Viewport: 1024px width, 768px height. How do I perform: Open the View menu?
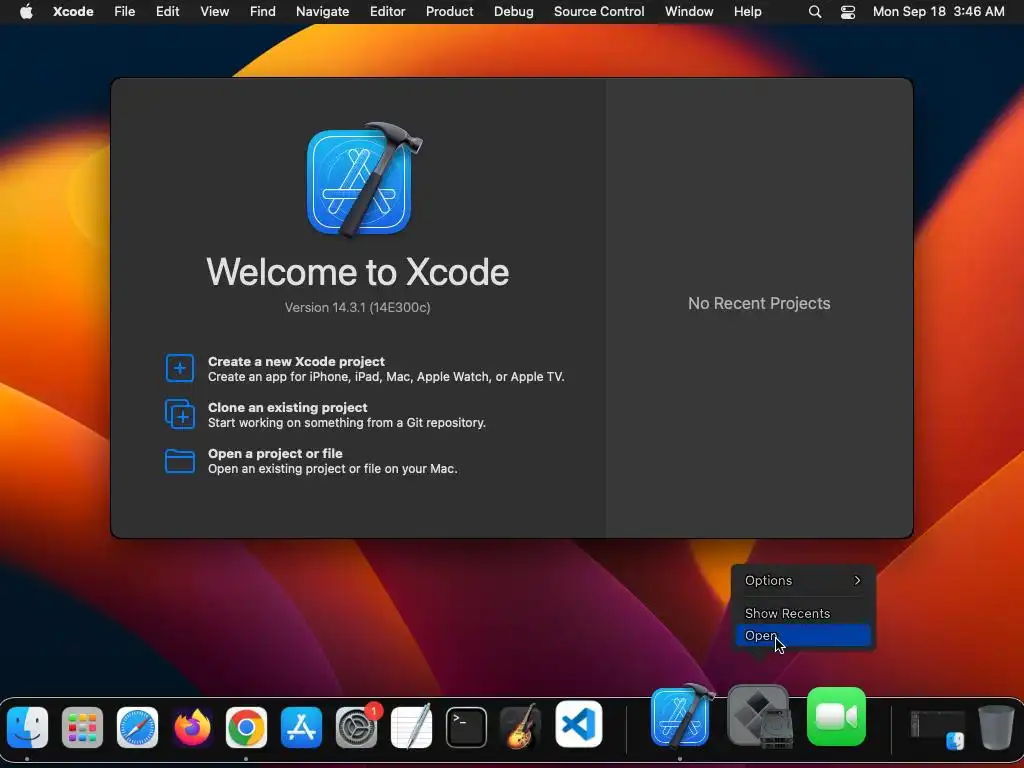[x=214, y=11]
